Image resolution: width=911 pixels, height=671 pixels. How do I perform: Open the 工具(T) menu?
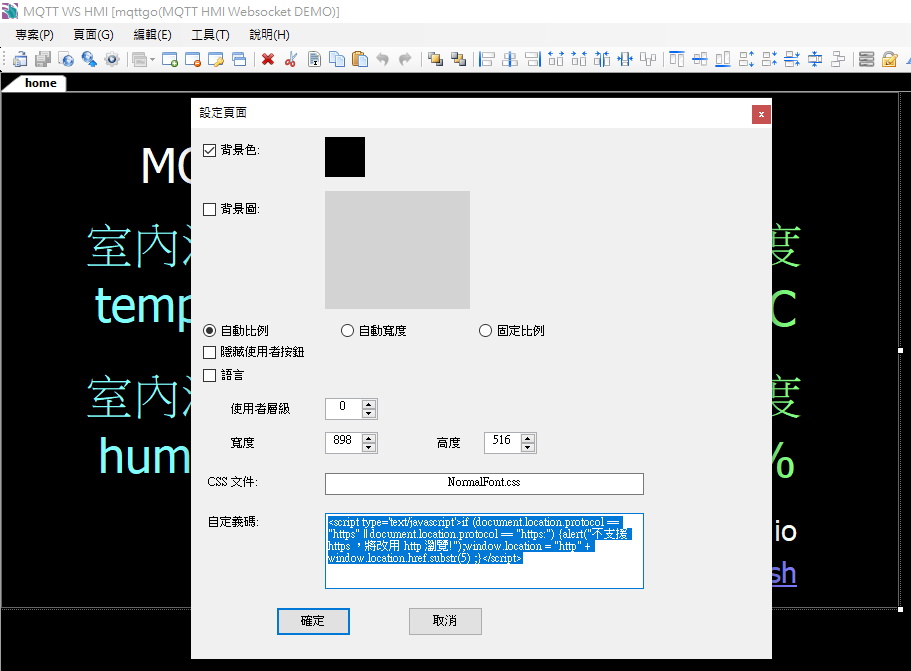pos(210,35)
